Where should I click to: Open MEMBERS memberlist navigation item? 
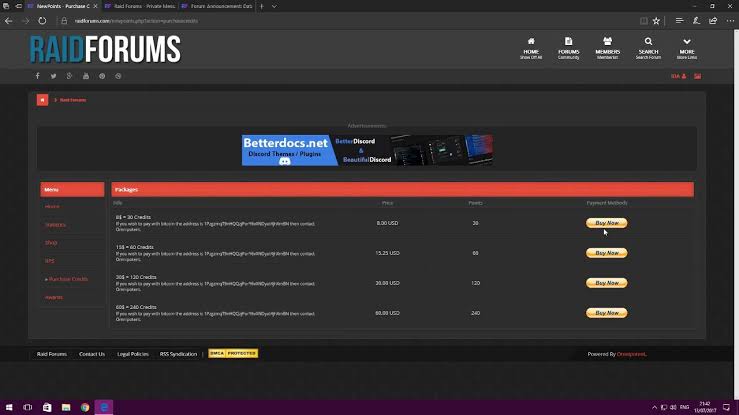(608, 48)
